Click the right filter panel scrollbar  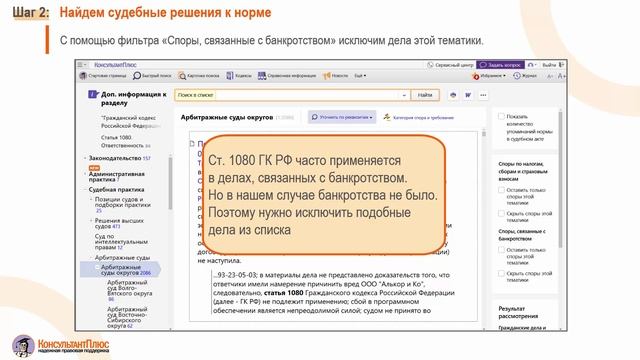pos(560,180)
